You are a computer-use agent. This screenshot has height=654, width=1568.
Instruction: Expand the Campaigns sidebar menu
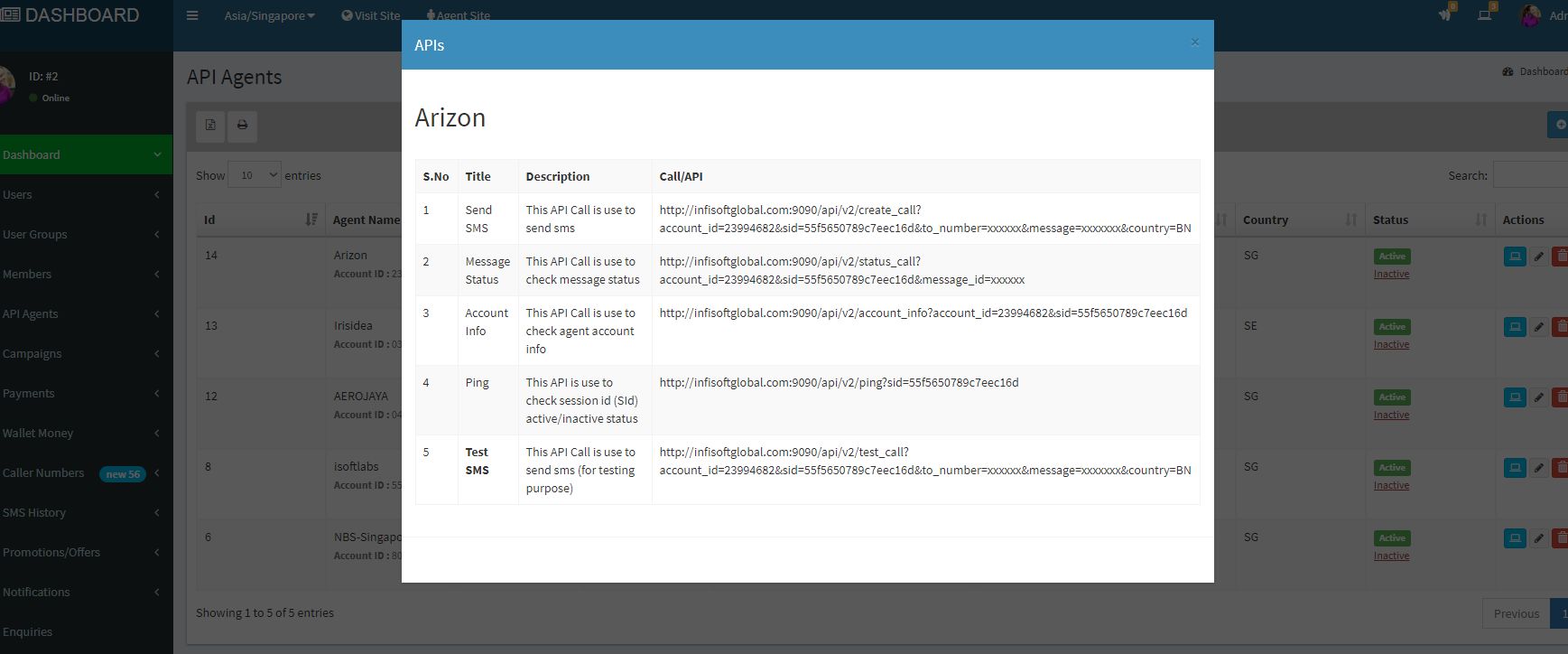81,353
